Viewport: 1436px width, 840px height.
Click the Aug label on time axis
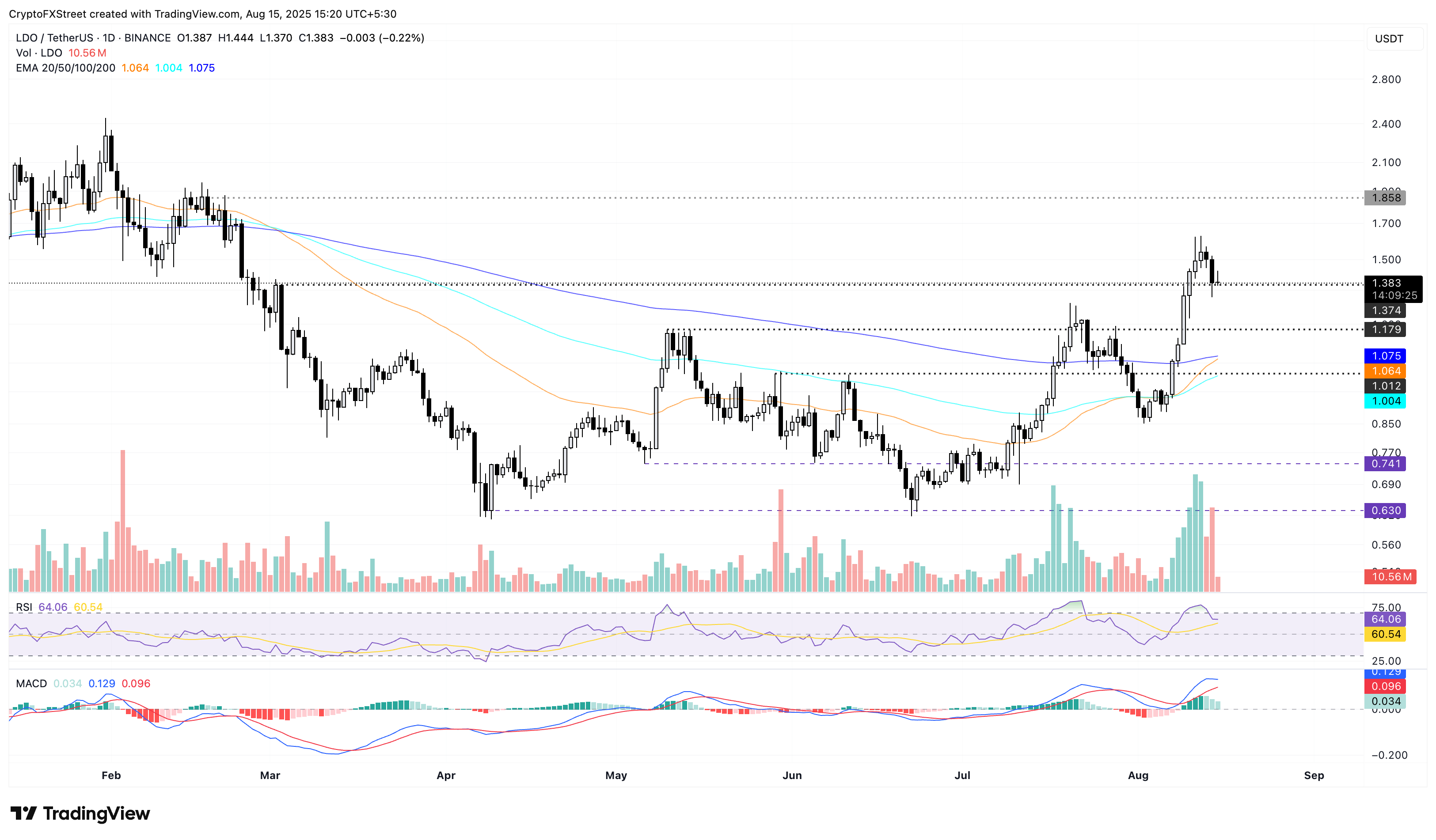coord(1138,775)
